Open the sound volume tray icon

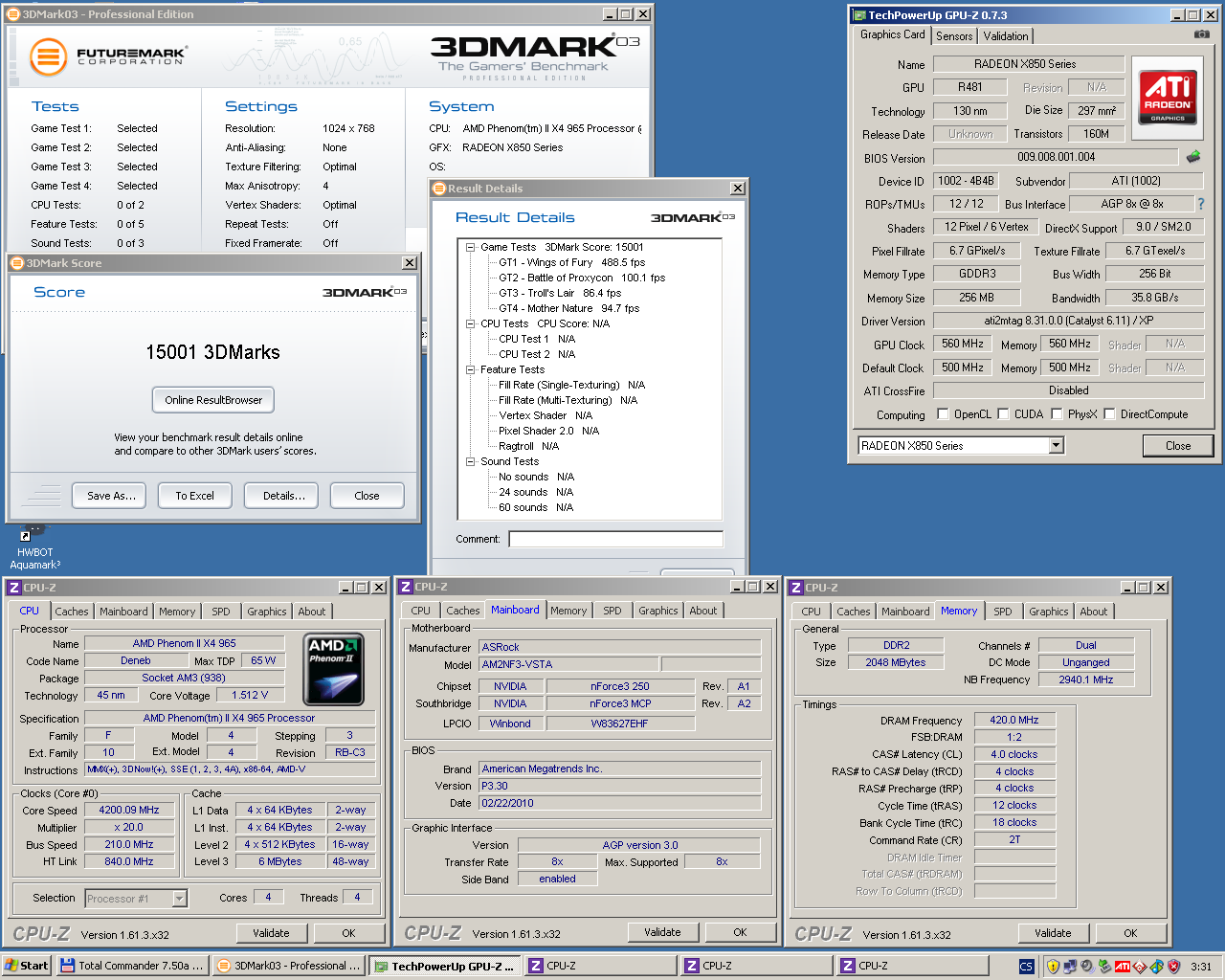[x=1087, y=967]
